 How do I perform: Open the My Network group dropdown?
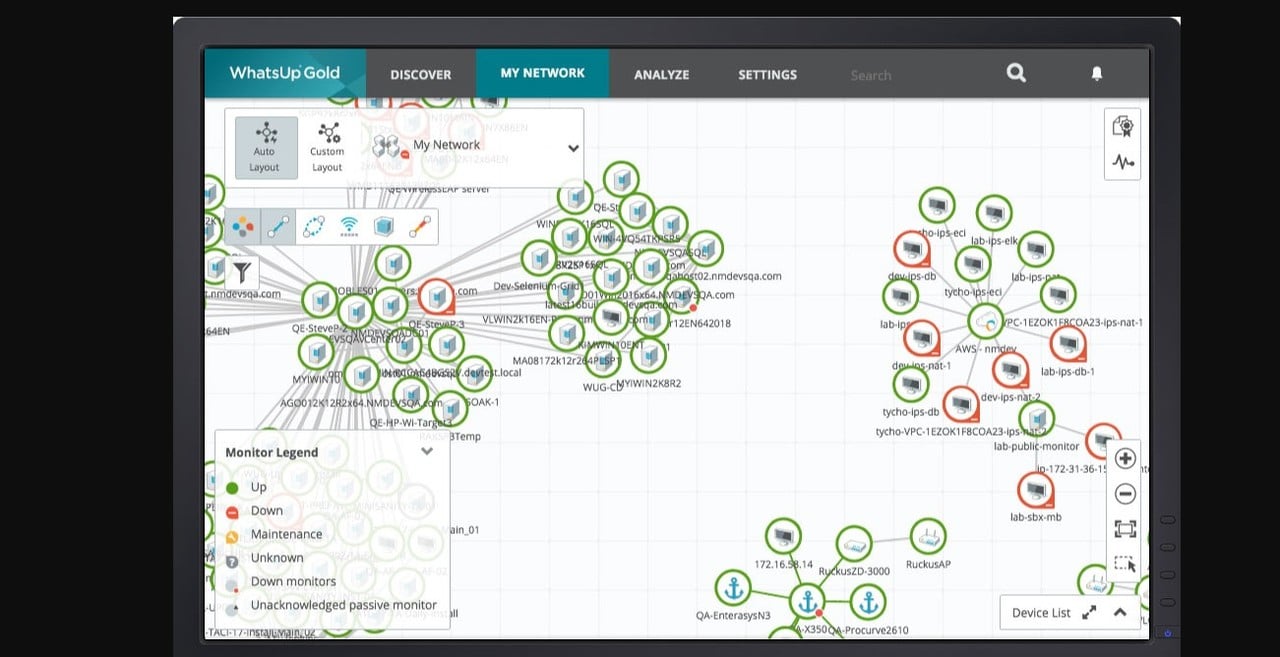point(573,148)
